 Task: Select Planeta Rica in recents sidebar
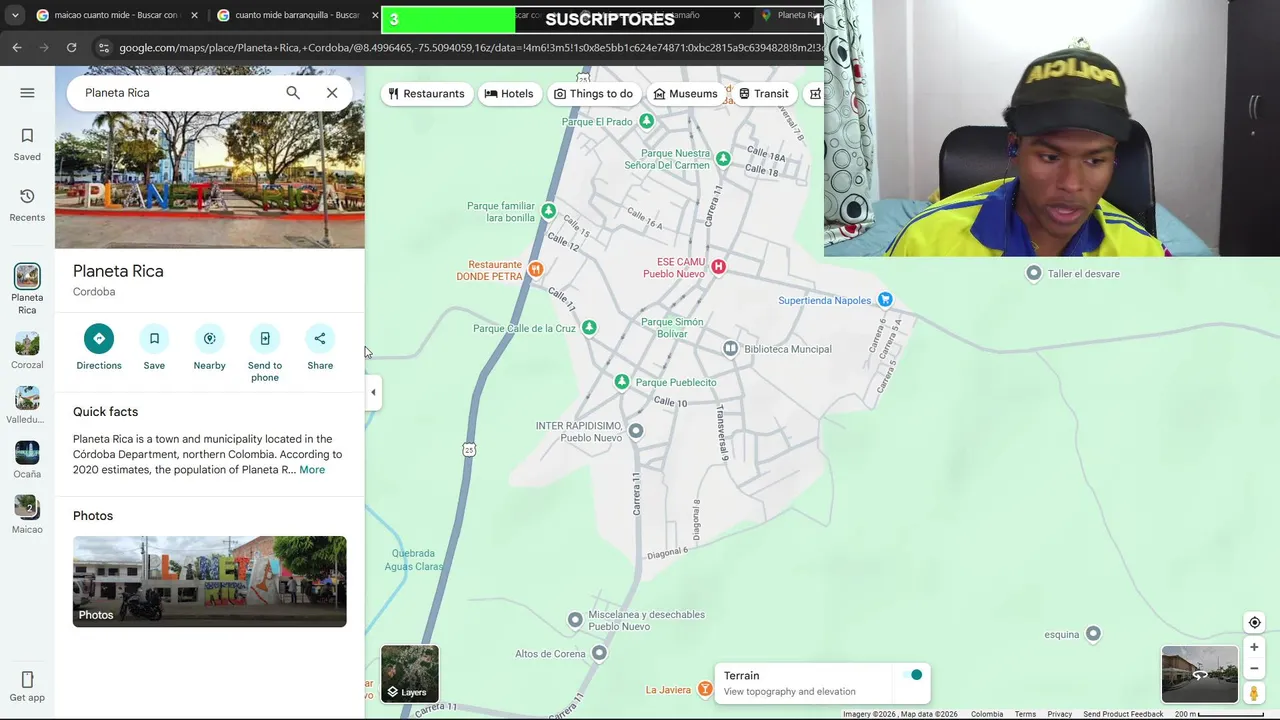pyautogui.click(x=27, y=290)
